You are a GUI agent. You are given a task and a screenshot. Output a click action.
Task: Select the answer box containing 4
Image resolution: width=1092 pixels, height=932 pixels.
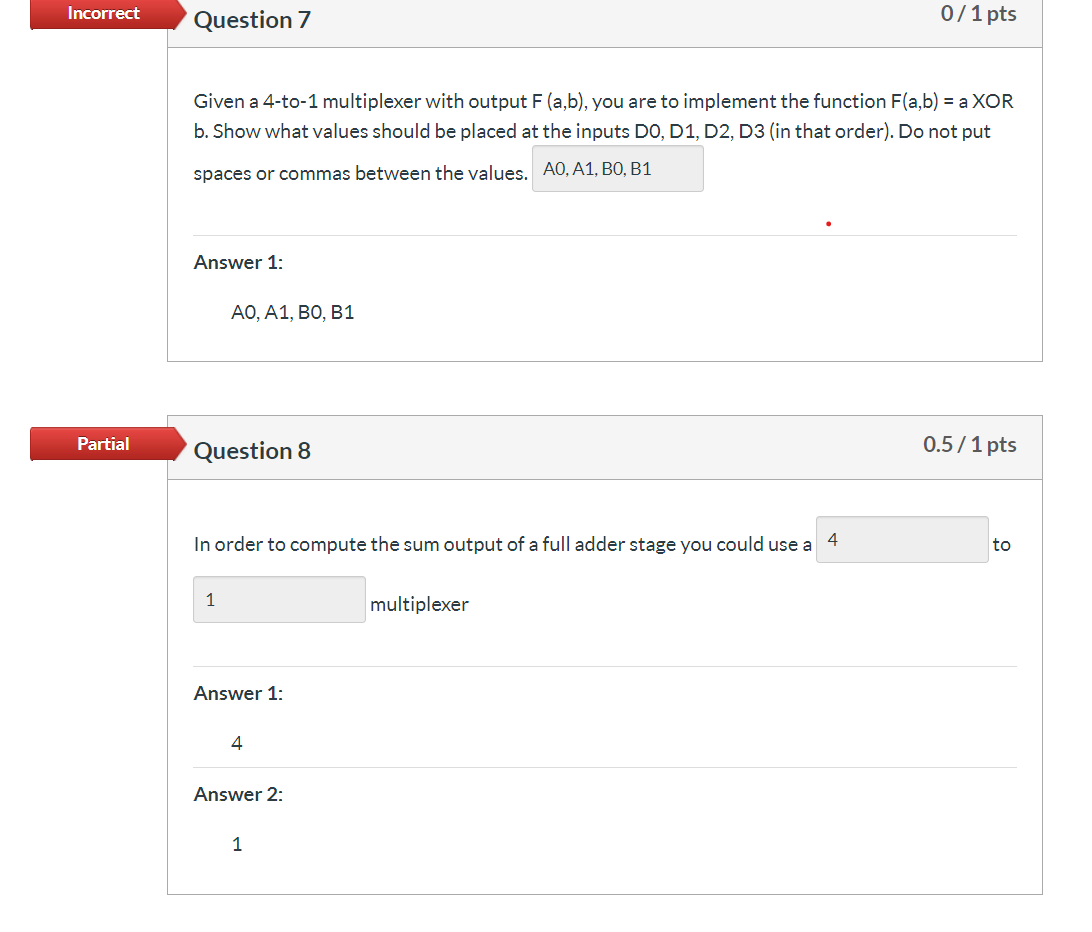(x=901, y=539)
